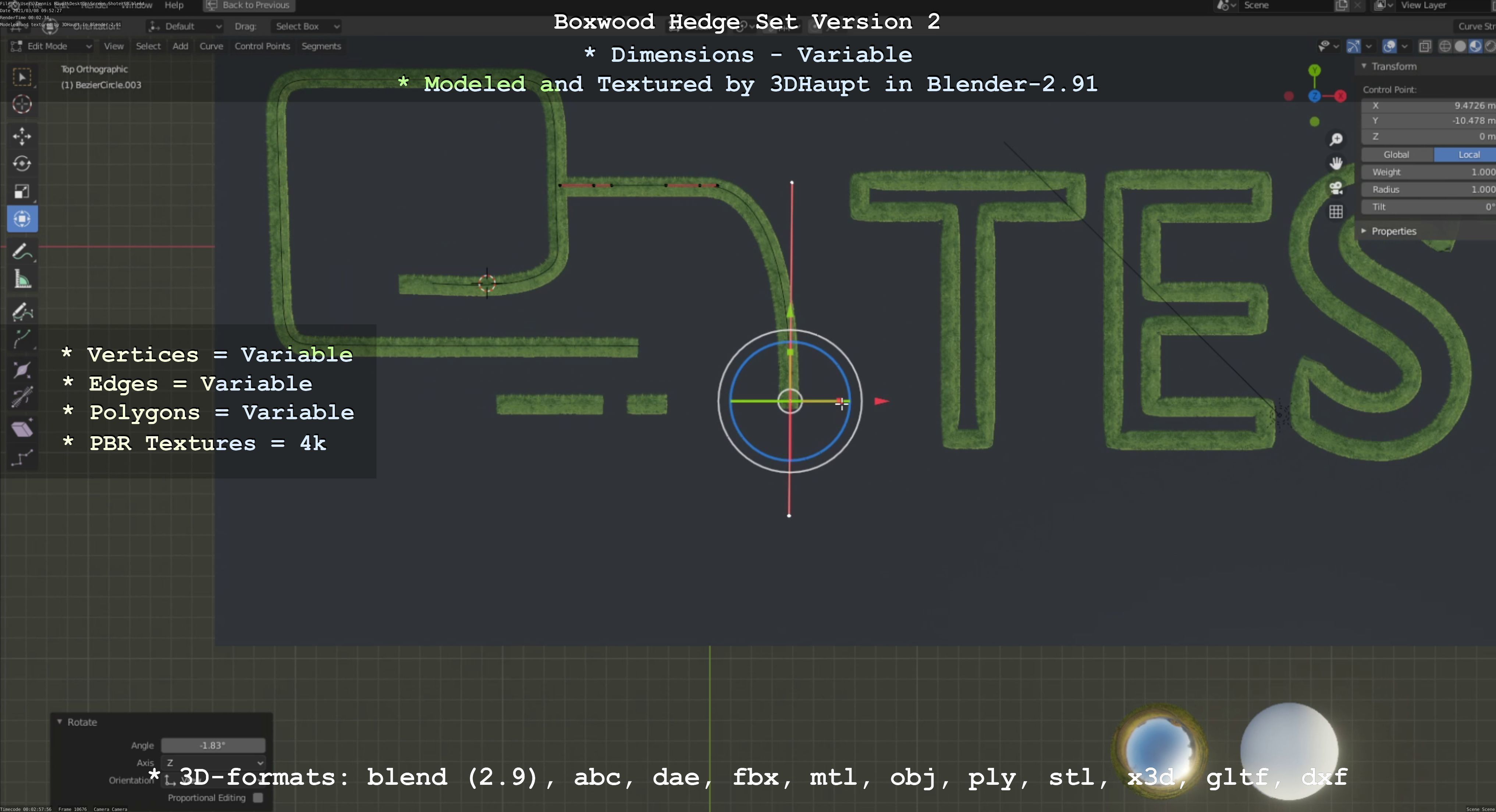Switch to wireframe viewport shading
Viewport: 1496px width, 812px height.
tap(1445, 46)
